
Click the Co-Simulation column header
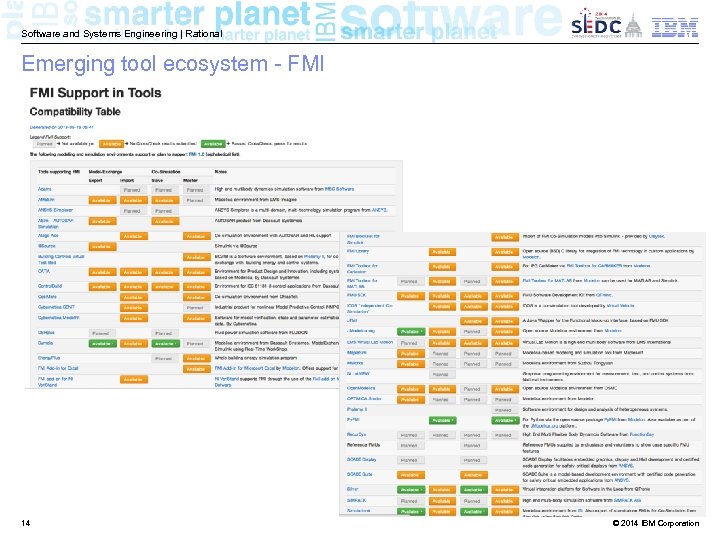(x=166, y=172)
